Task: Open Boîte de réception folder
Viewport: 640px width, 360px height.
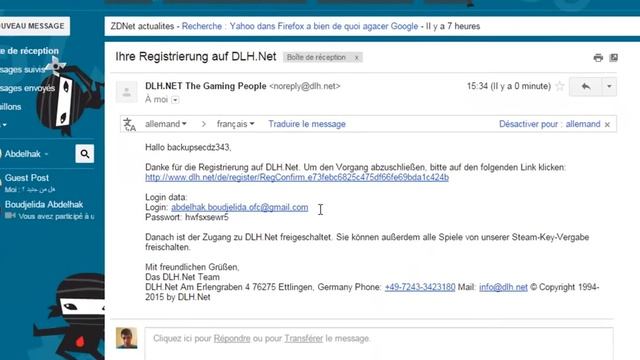Action: [29, 51]
